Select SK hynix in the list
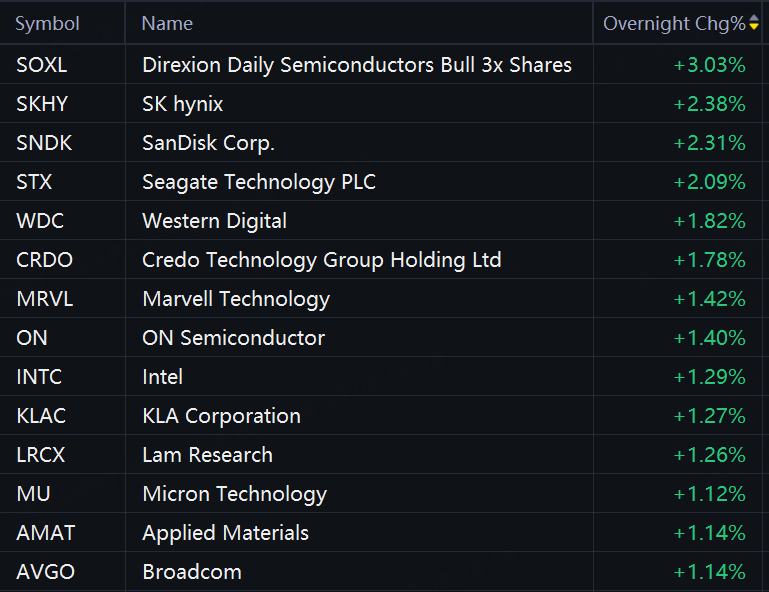Screen dimensions: 769x592 point(182,104)
